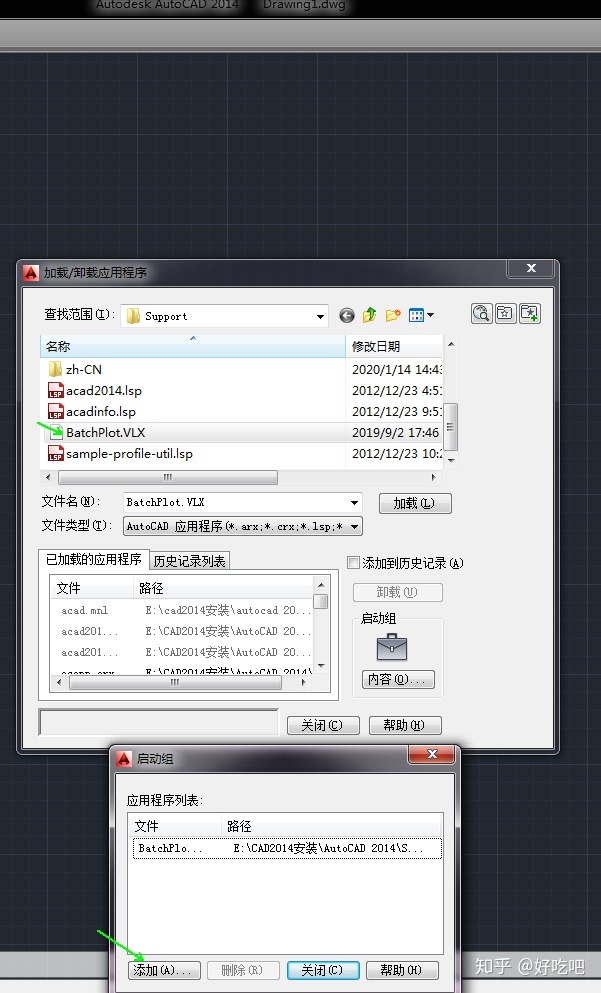Click 文件 column header in loaded applications
Screen dimensions: 601x993
coord(92,588)
